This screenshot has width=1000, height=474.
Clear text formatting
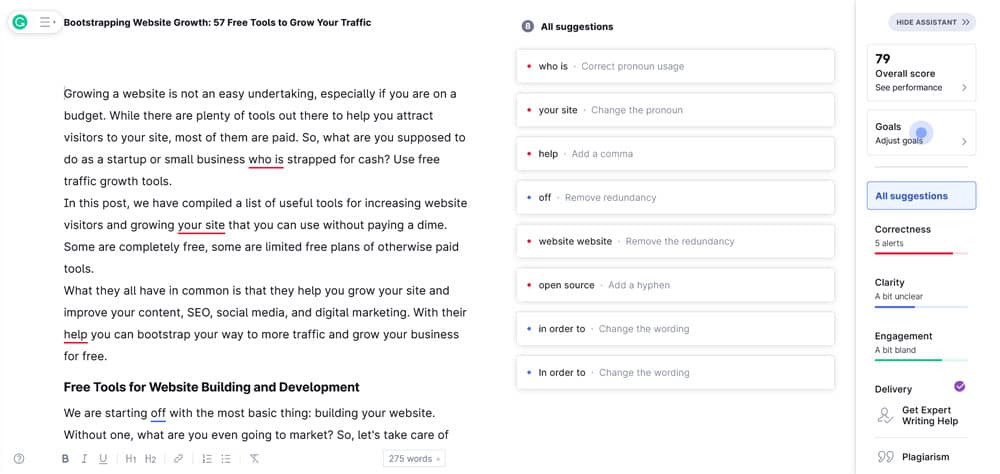tap(254, 459)
